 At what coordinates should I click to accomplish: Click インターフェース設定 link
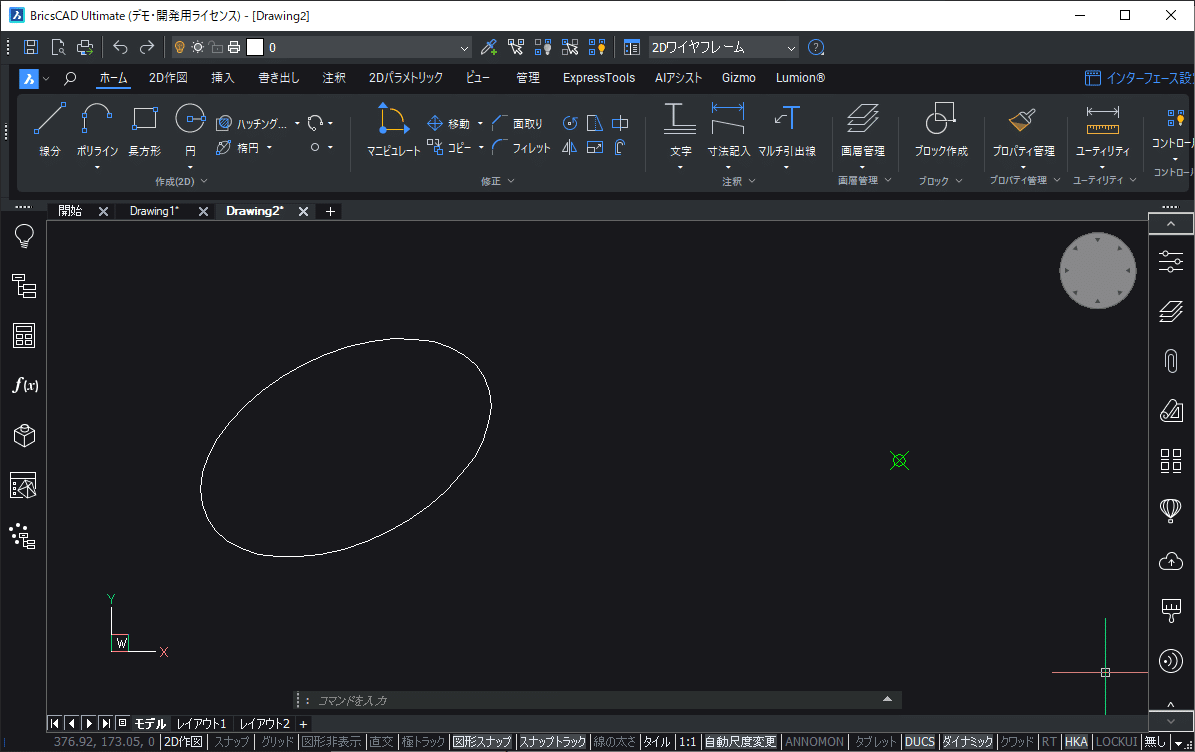click(x=1139, y=78)
